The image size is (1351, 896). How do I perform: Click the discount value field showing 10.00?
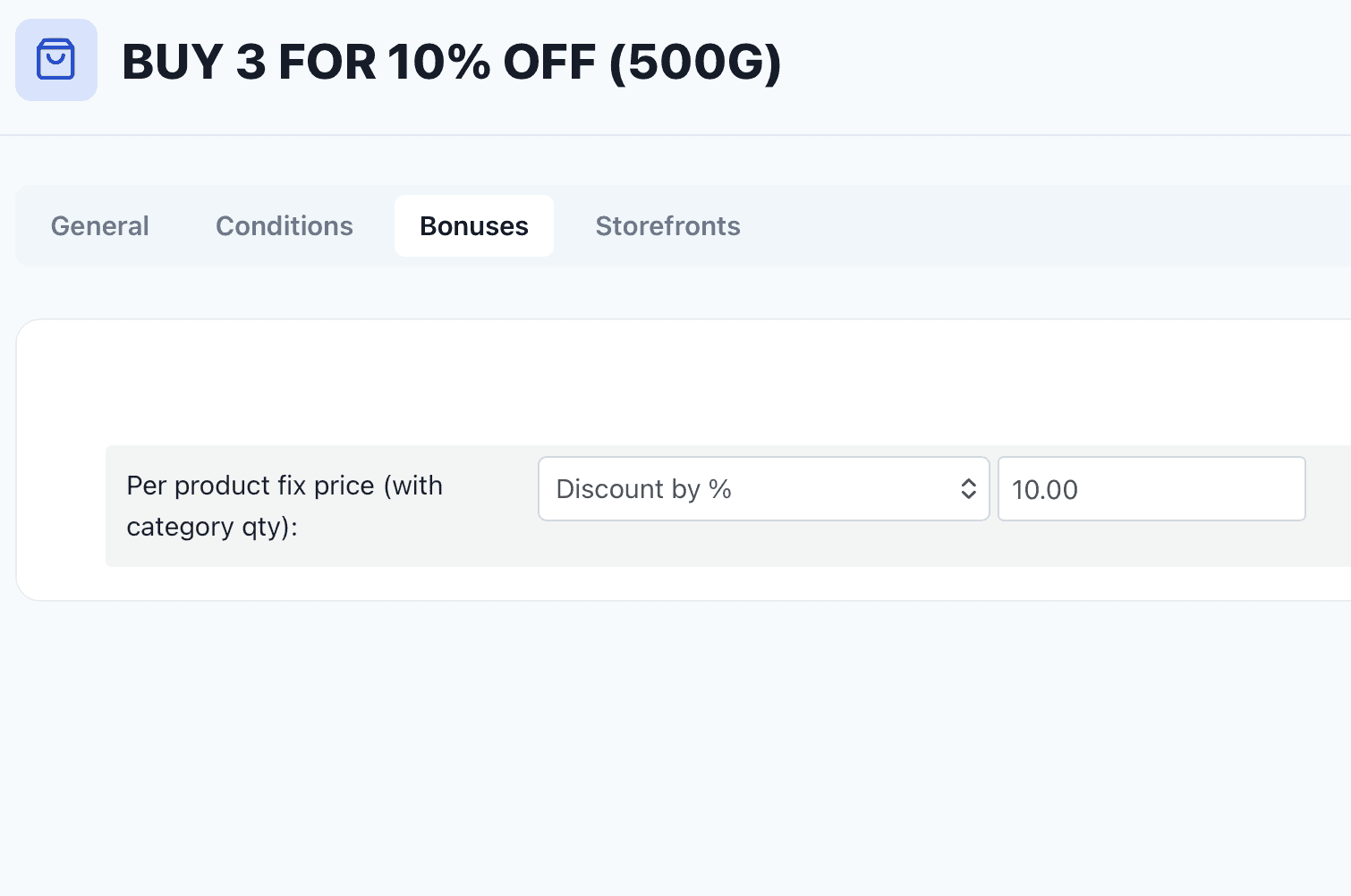click(1151, 489)
